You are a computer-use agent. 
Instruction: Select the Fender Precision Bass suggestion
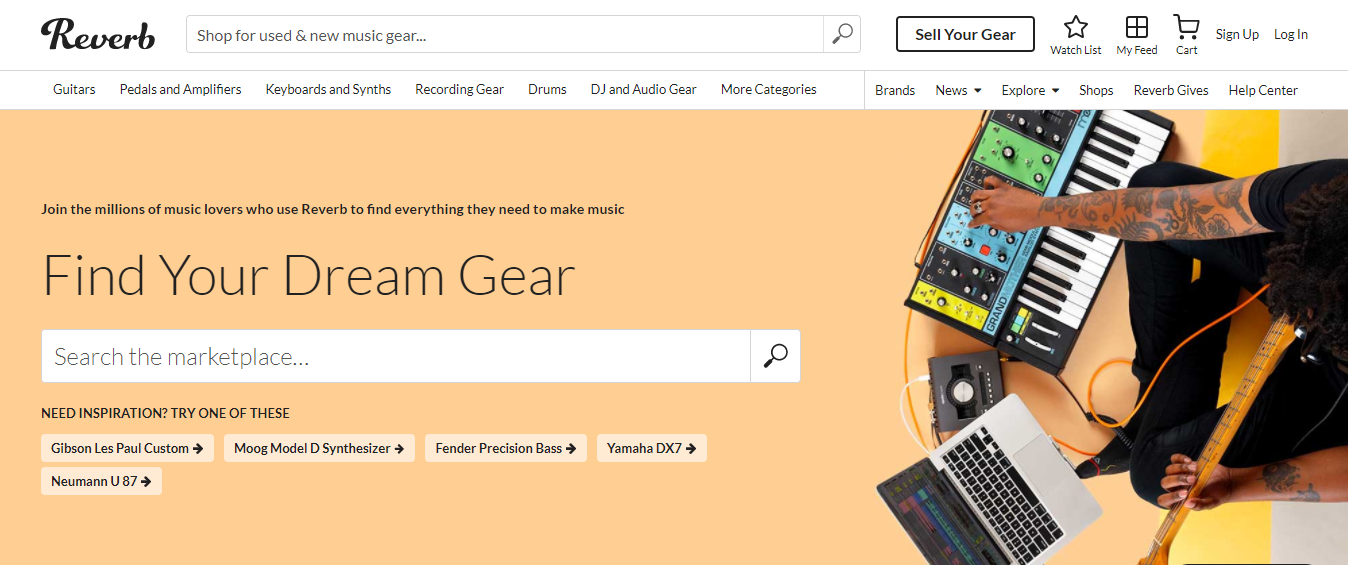click(x=505, y=448)
